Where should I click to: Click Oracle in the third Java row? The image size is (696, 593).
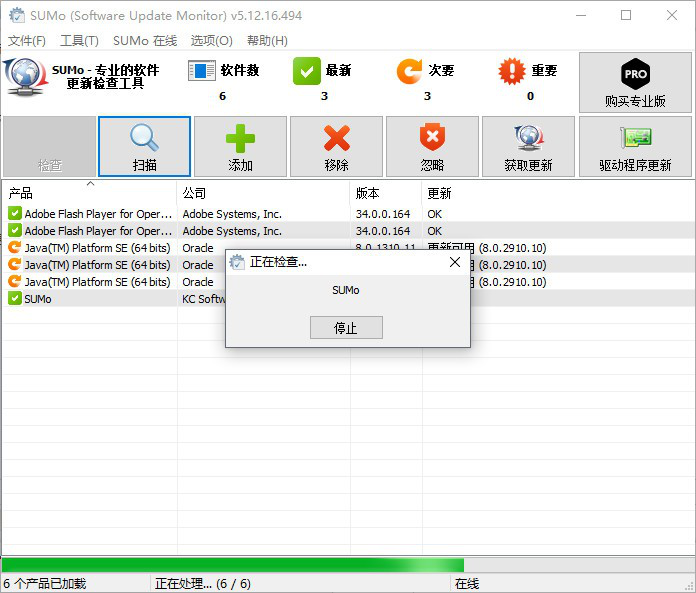pos(198,282)
